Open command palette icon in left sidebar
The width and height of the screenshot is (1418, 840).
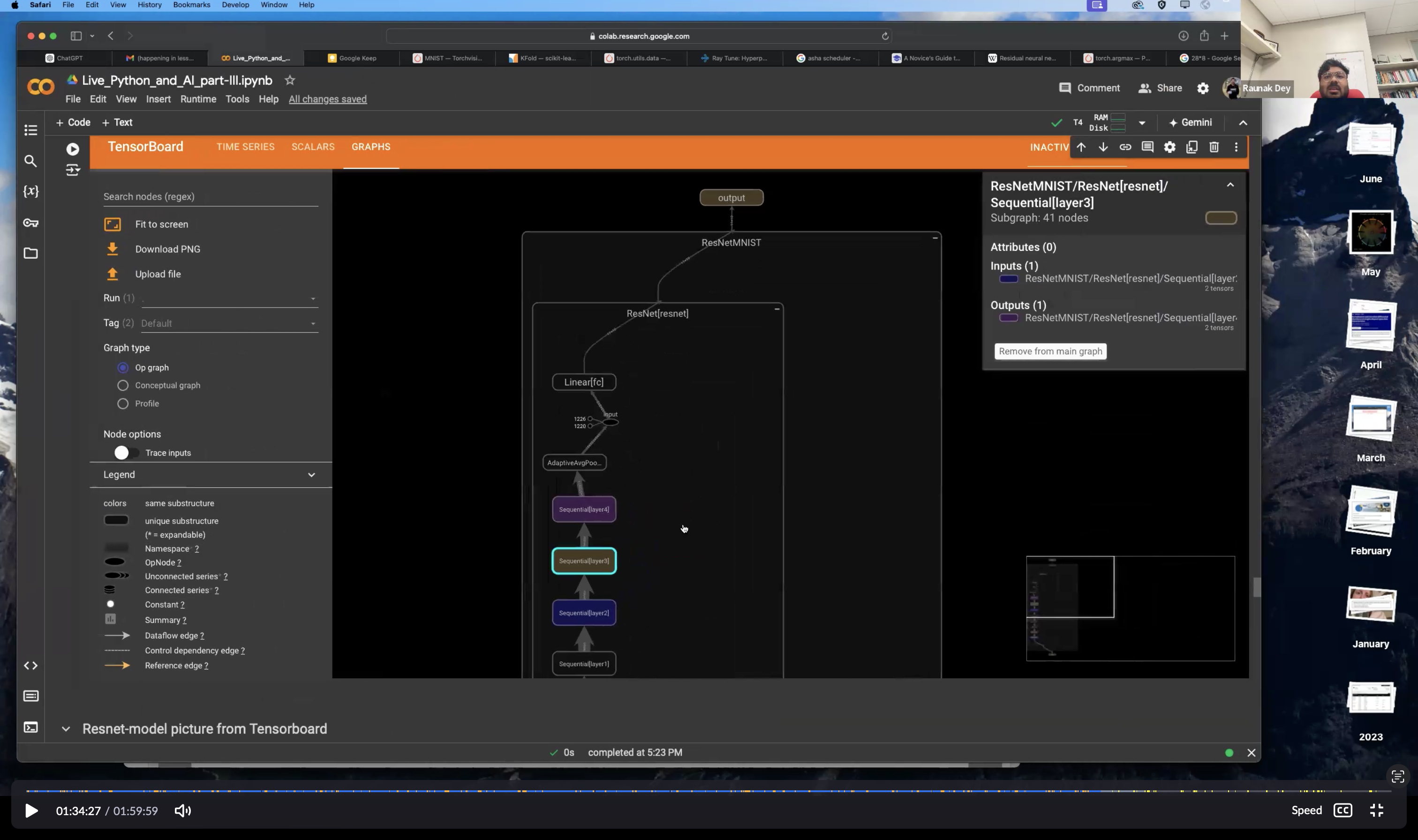coord(30,696)
